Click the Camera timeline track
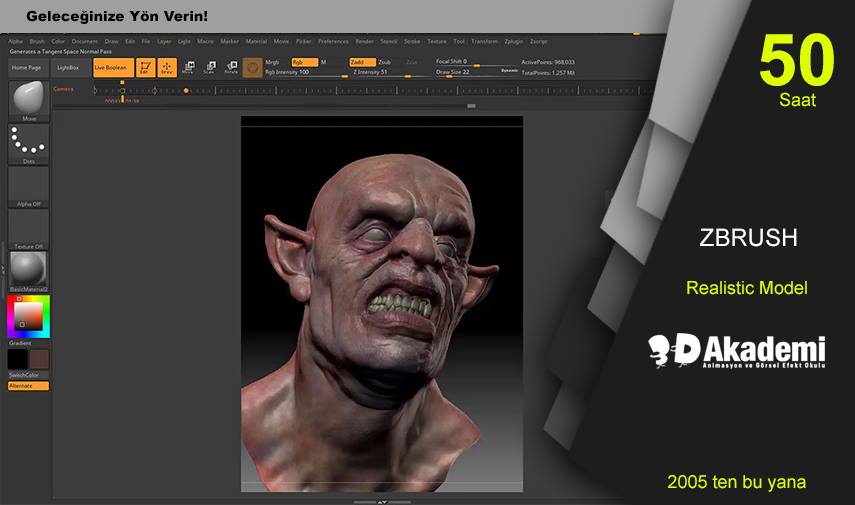This screenshot has width=855, height=505. coord(350,90)
